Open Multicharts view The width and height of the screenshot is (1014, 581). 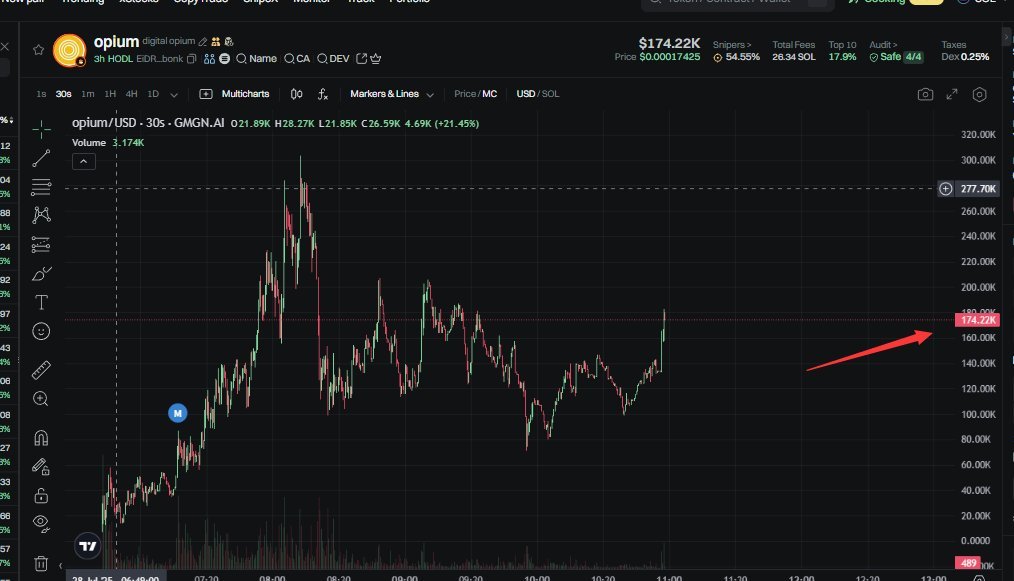[x=234, y=94]
